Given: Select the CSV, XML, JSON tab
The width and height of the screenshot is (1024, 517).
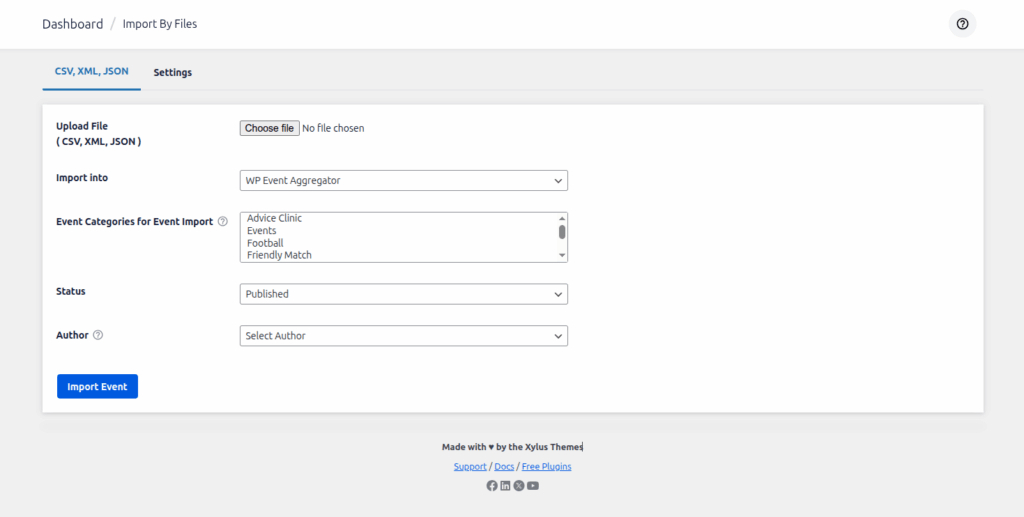Looking at the screenshot, I should [x=91, y=72].
